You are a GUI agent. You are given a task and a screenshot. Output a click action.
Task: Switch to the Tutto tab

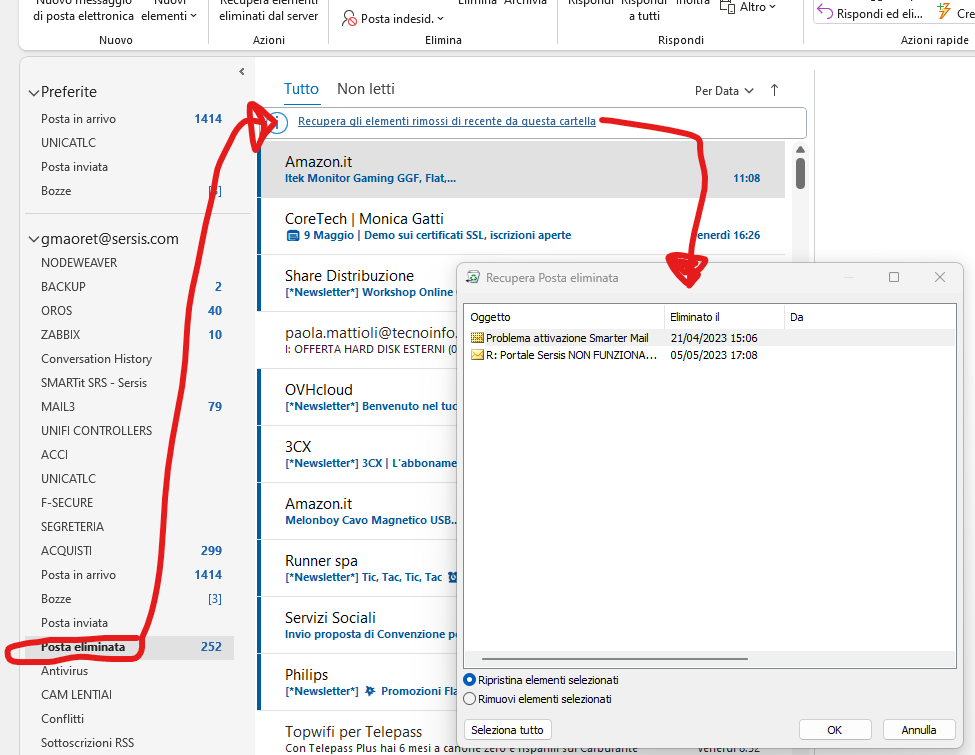[x=302, y=89]
